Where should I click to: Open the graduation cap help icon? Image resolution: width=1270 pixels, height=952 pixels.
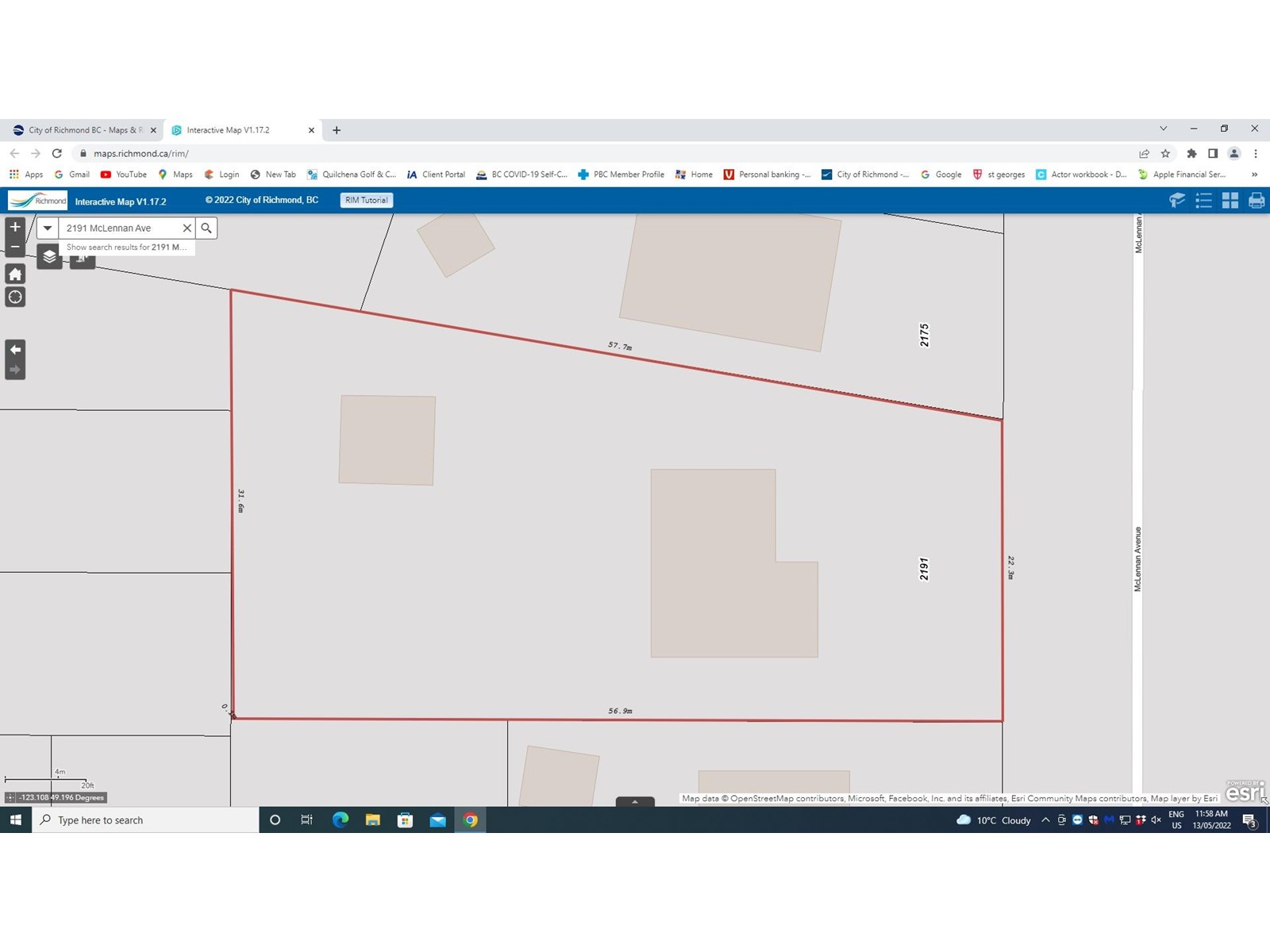1177,201
